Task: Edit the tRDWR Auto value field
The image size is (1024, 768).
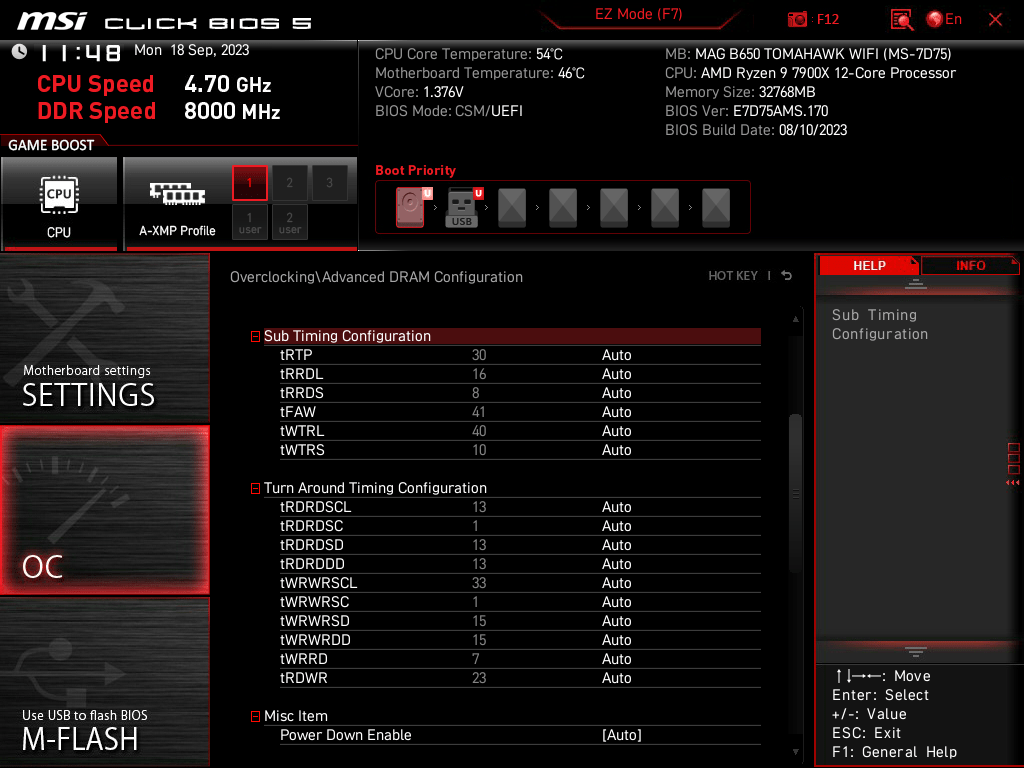Action: [x=616, y=678]
